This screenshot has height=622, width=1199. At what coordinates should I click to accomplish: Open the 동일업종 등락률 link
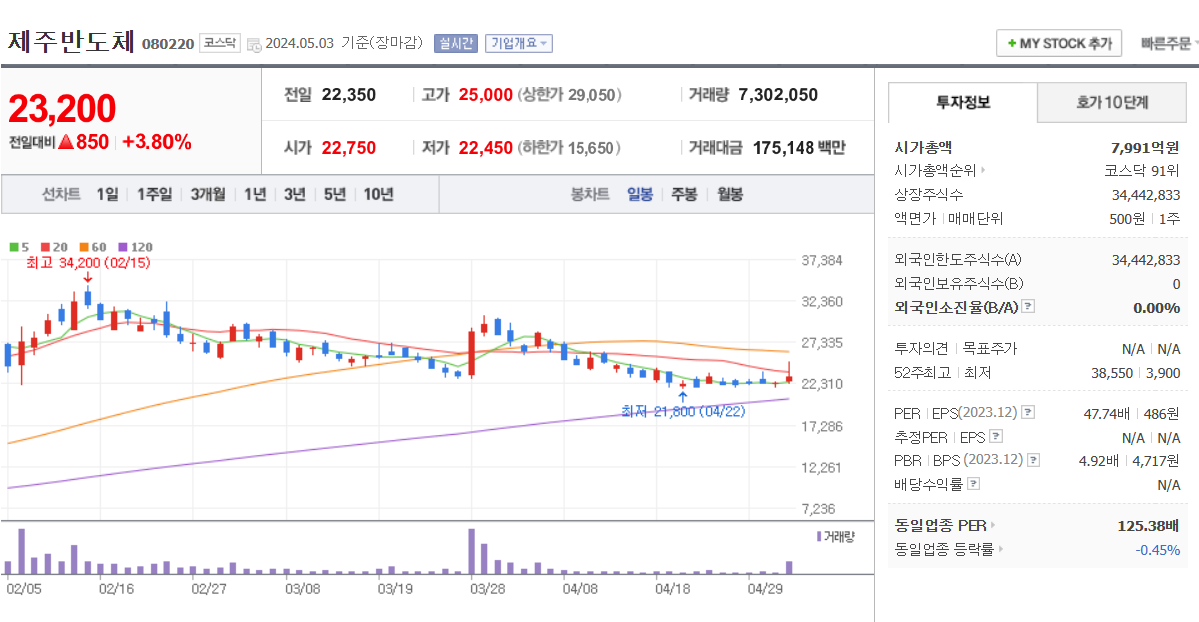pos(948,549)
